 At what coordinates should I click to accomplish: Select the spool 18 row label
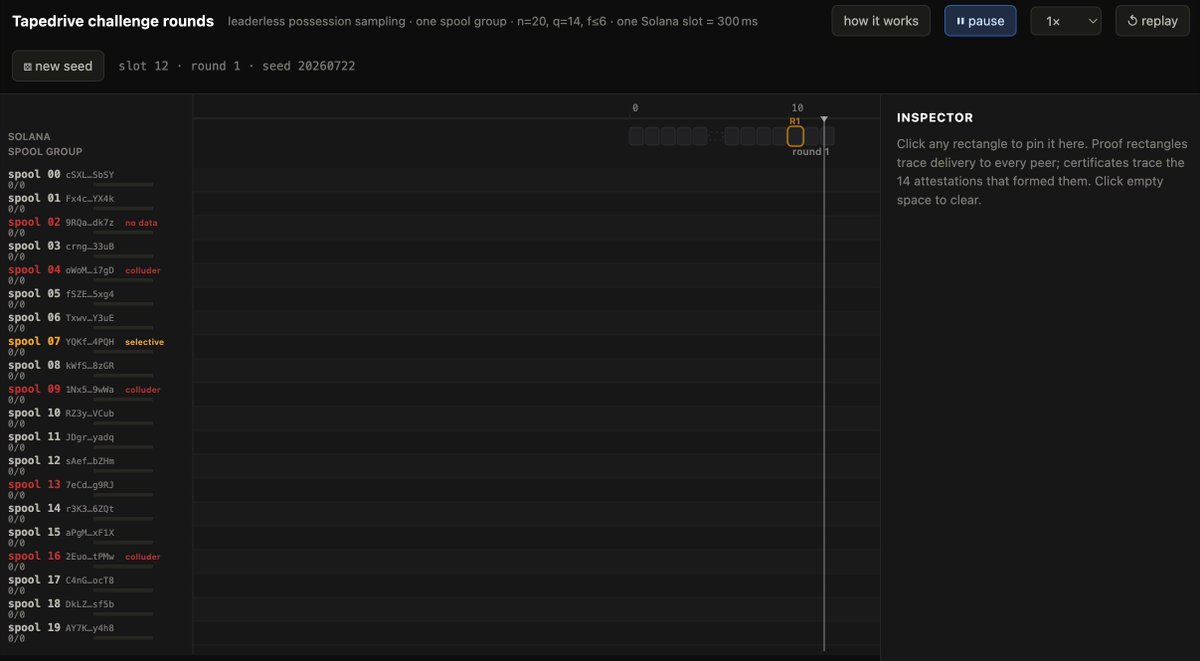(x=34, y=604)
